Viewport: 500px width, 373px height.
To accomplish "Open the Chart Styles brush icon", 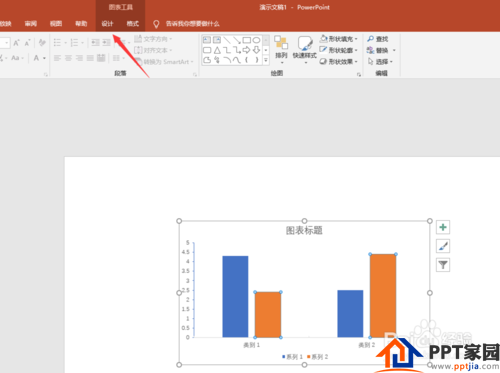I will coord(443,246).
